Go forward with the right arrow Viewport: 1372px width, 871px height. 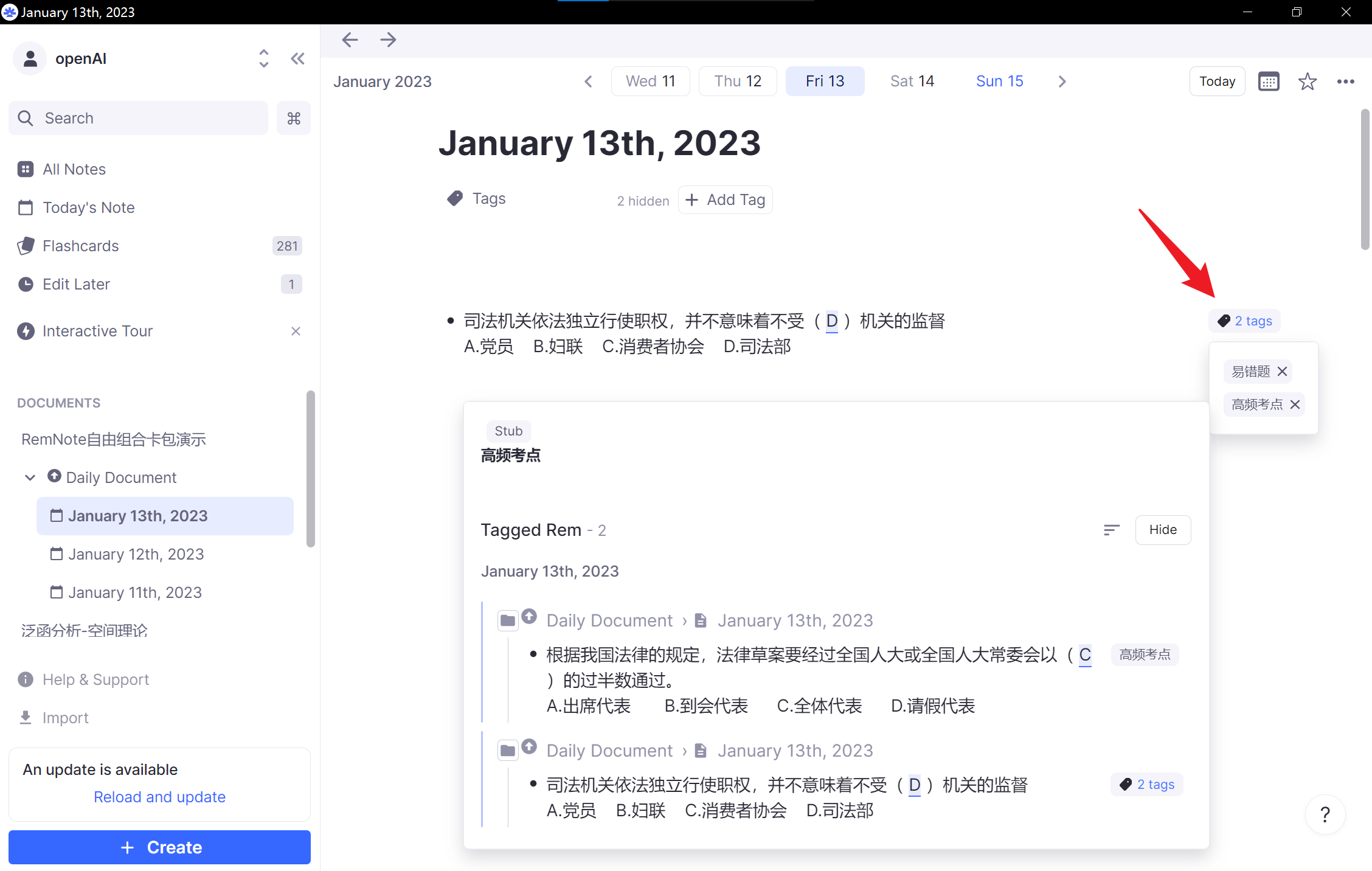pos(388,40)
